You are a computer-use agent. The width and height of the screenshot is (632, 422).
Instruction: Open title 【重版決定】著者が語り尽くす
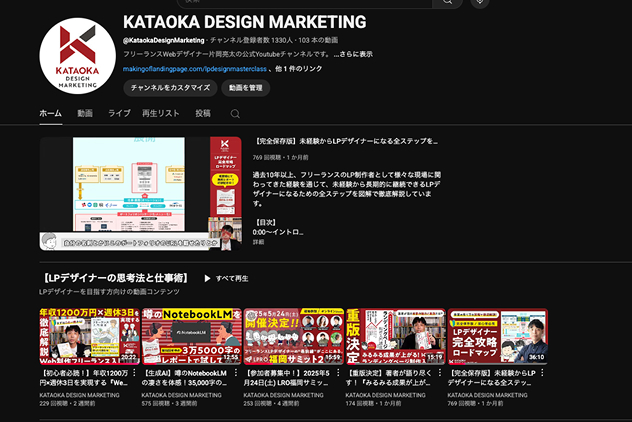389,378
